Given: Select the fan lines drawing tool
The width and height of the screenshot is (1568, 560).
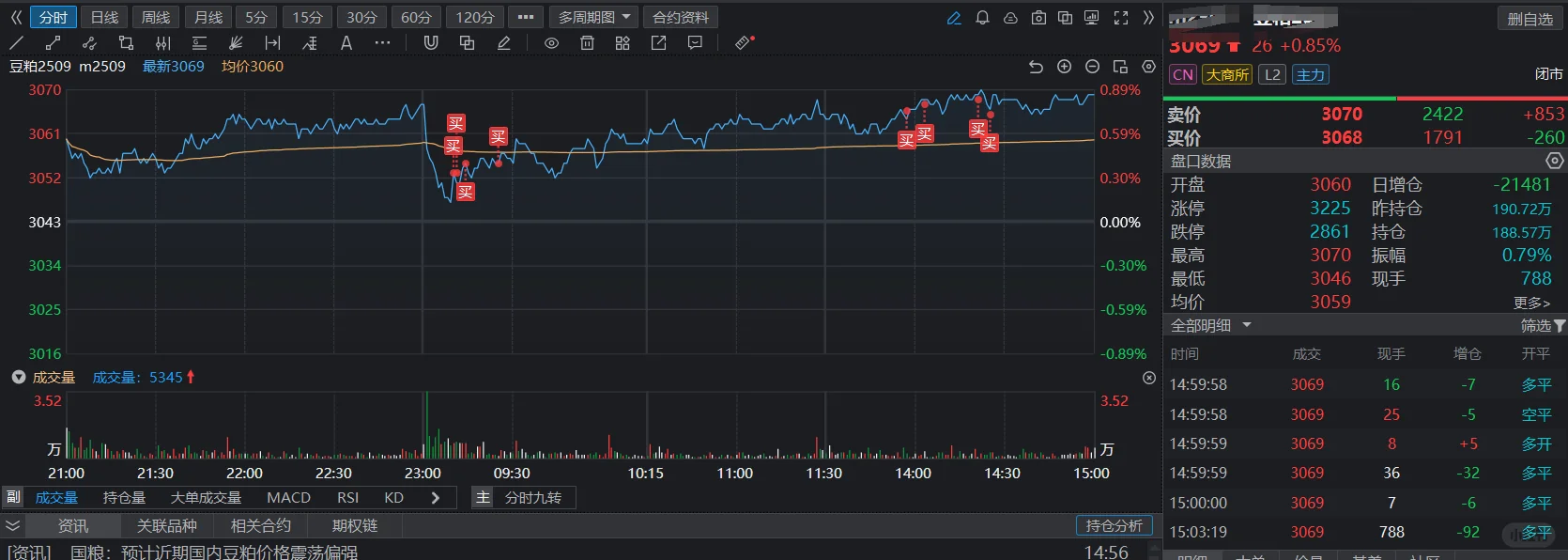Looking at the screenshot, I should click(x=236, y=42).
